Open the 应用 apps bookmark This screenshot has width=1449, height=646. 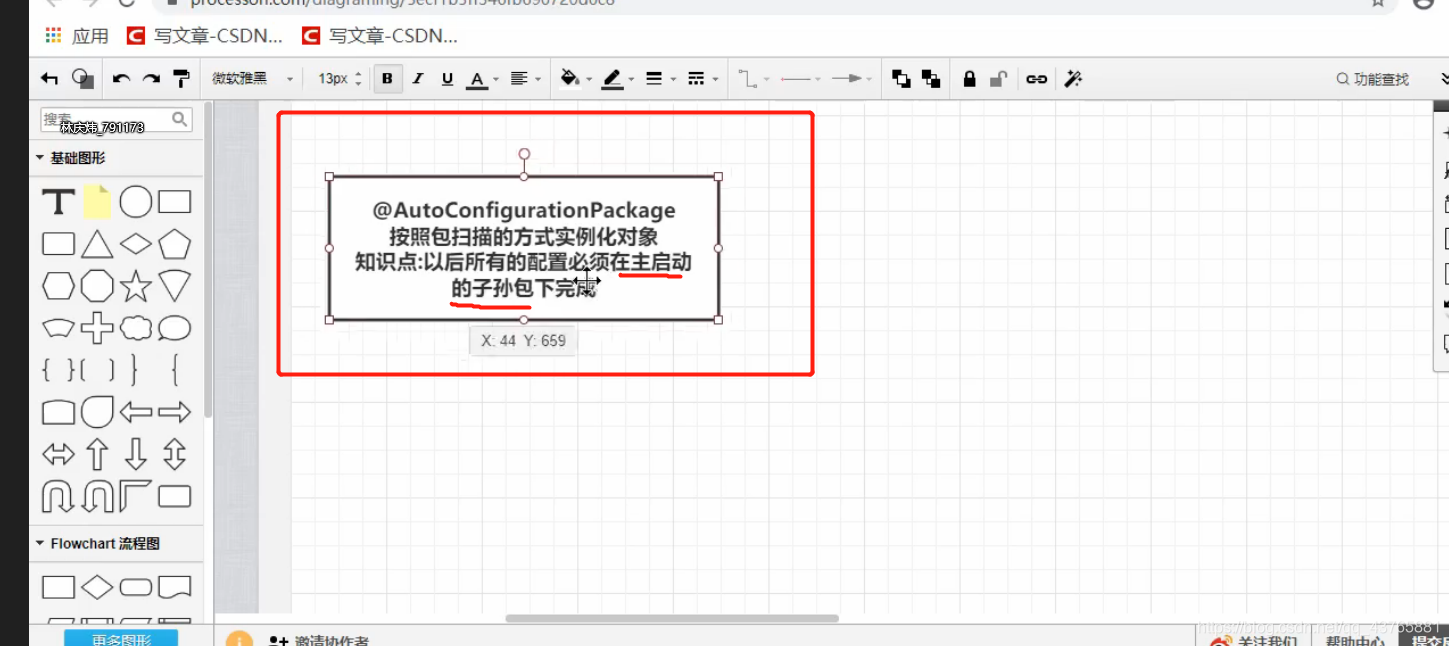click(77, 36)
